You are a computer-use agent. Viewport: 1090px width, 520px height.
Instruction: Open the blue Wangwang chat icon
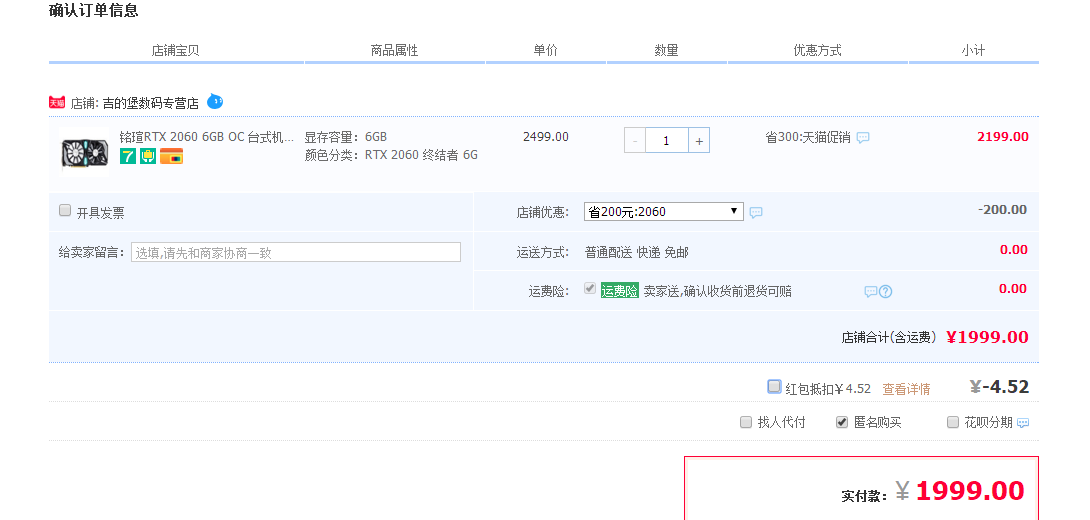click(215, 101)
